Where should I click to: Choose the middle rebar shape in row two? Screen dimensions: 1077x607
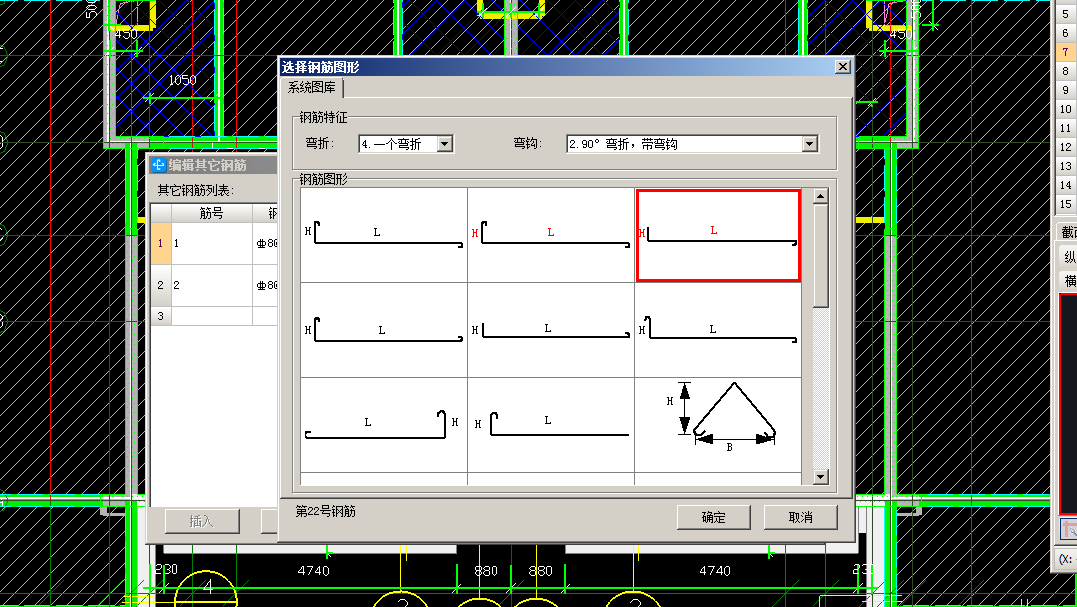[551, 330]
